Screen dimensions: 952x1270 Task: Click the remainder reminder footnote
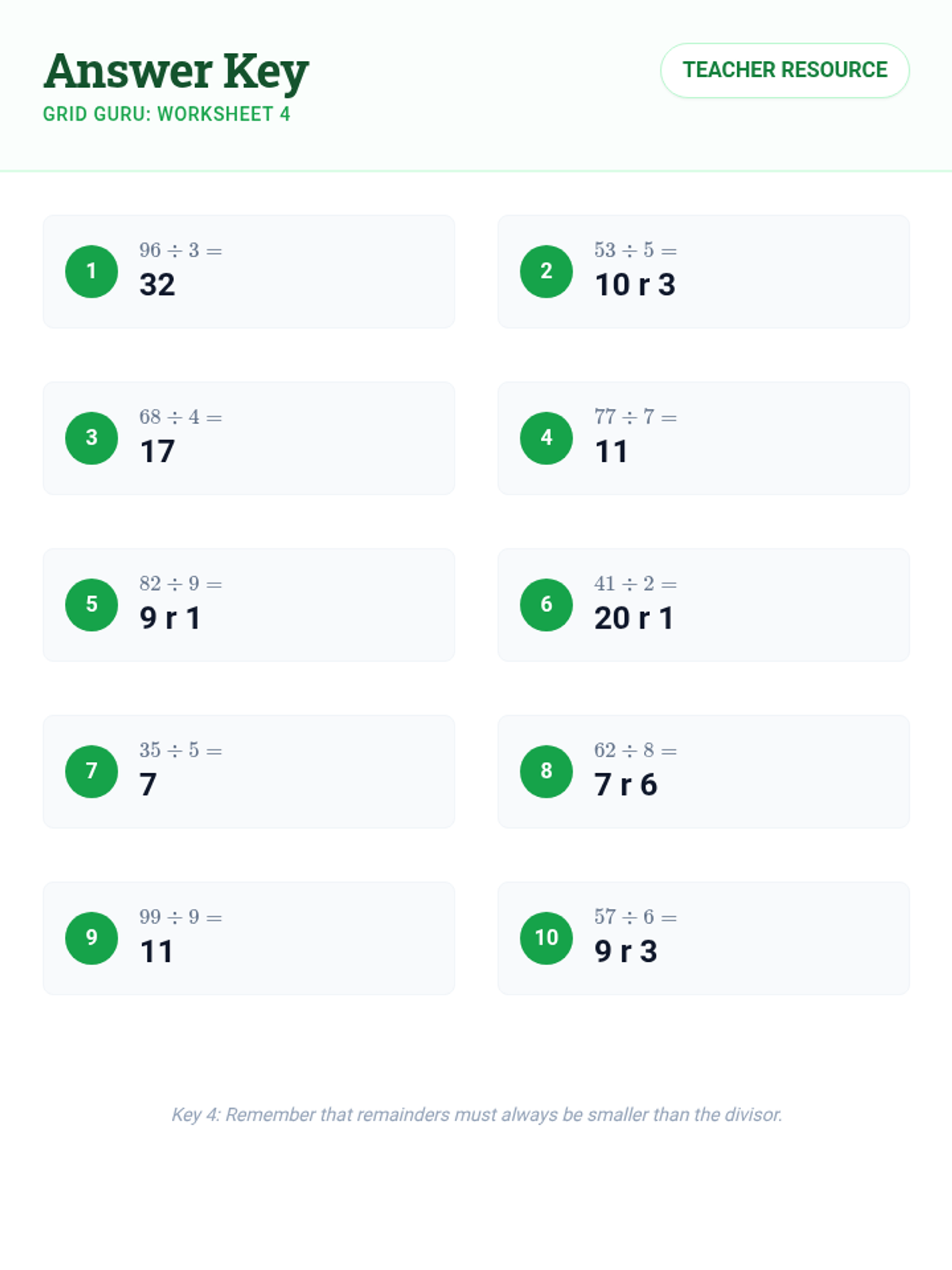(477, 1114)
